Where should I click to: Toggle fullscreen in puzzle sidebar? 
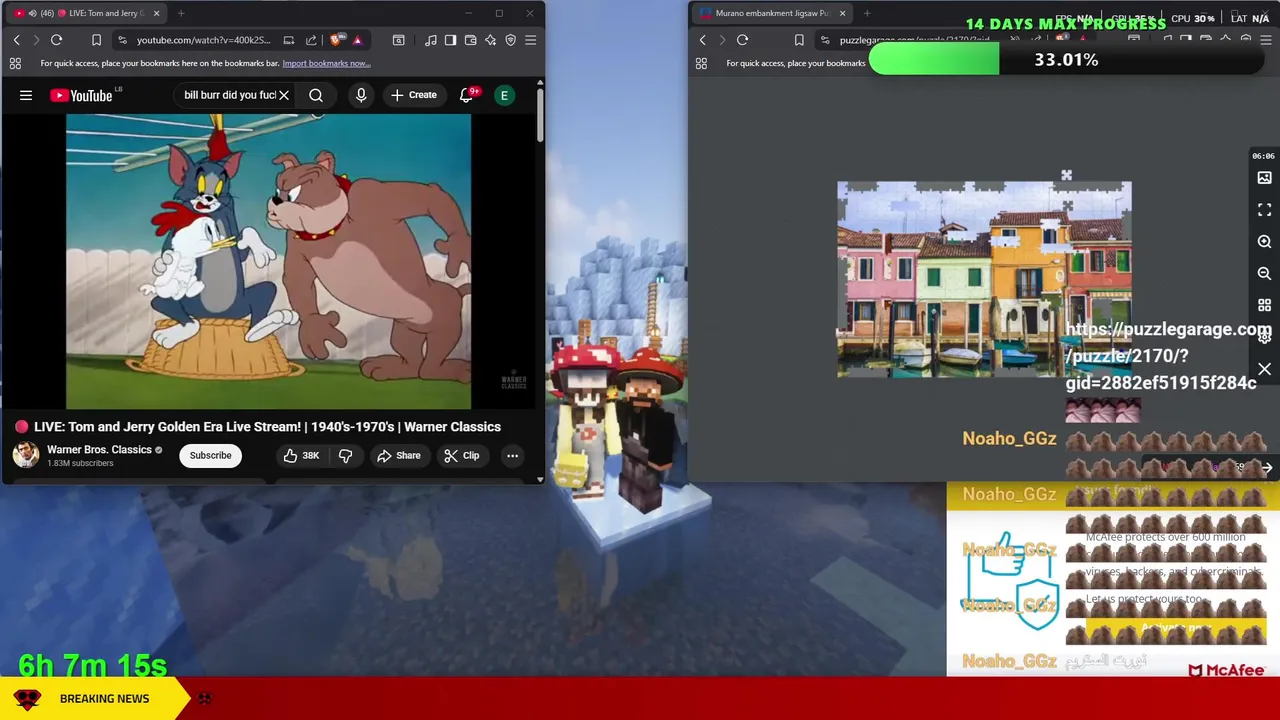coord(1264,210)
